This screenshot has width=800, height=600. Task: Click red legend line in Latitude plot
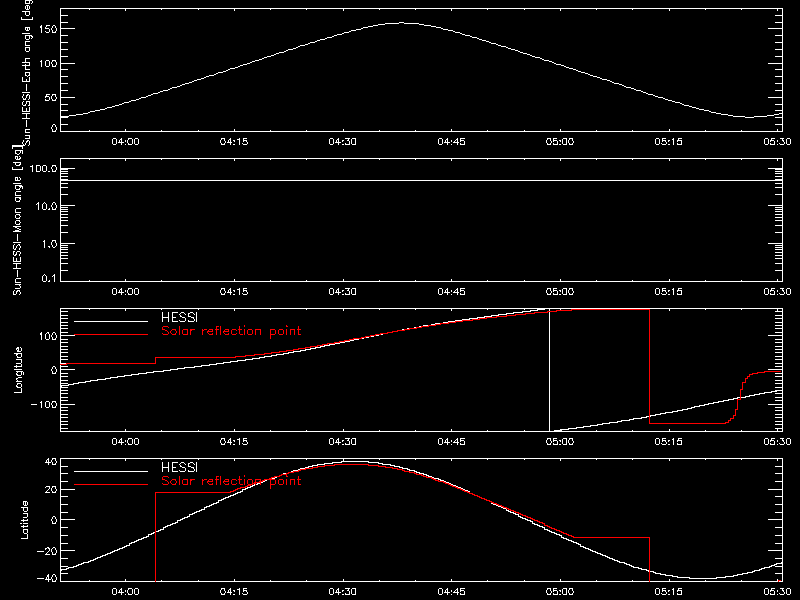pos(111,485)
